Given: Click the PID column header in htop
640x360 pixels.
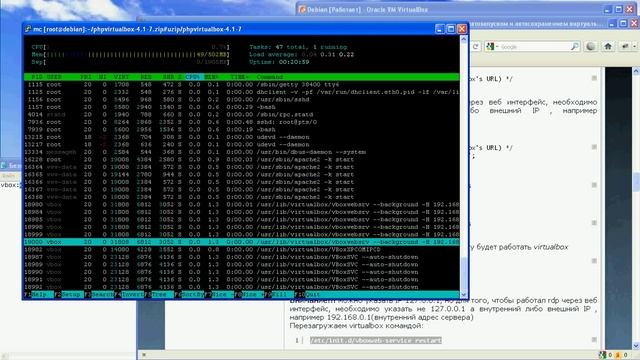Looking at the screenshot, I should click(x=37, y=77).
